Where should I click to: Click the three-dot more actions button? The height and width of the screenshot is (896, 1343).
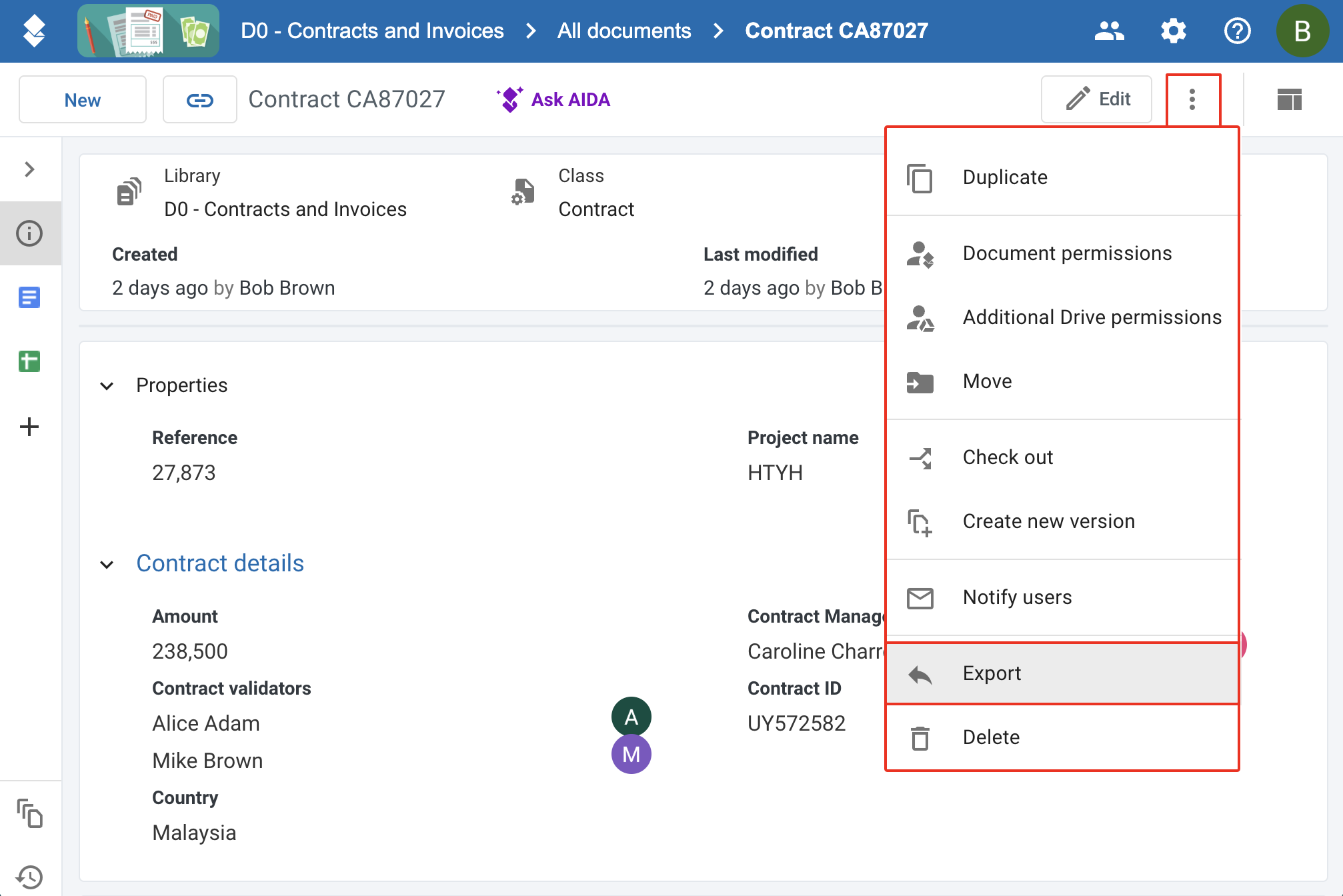pyautogui.click(x=1193, y=100)
